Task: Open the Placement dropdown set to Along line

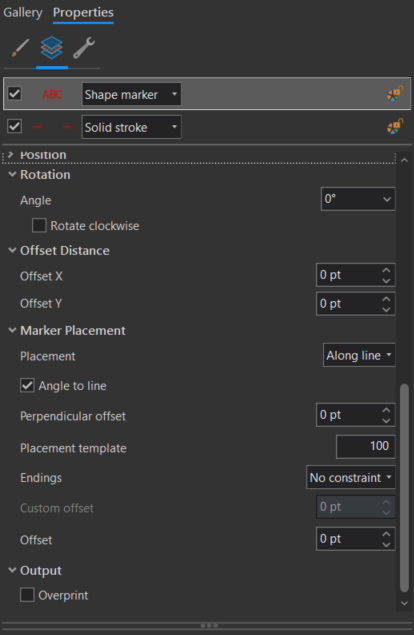Action: tap(359, 355)
